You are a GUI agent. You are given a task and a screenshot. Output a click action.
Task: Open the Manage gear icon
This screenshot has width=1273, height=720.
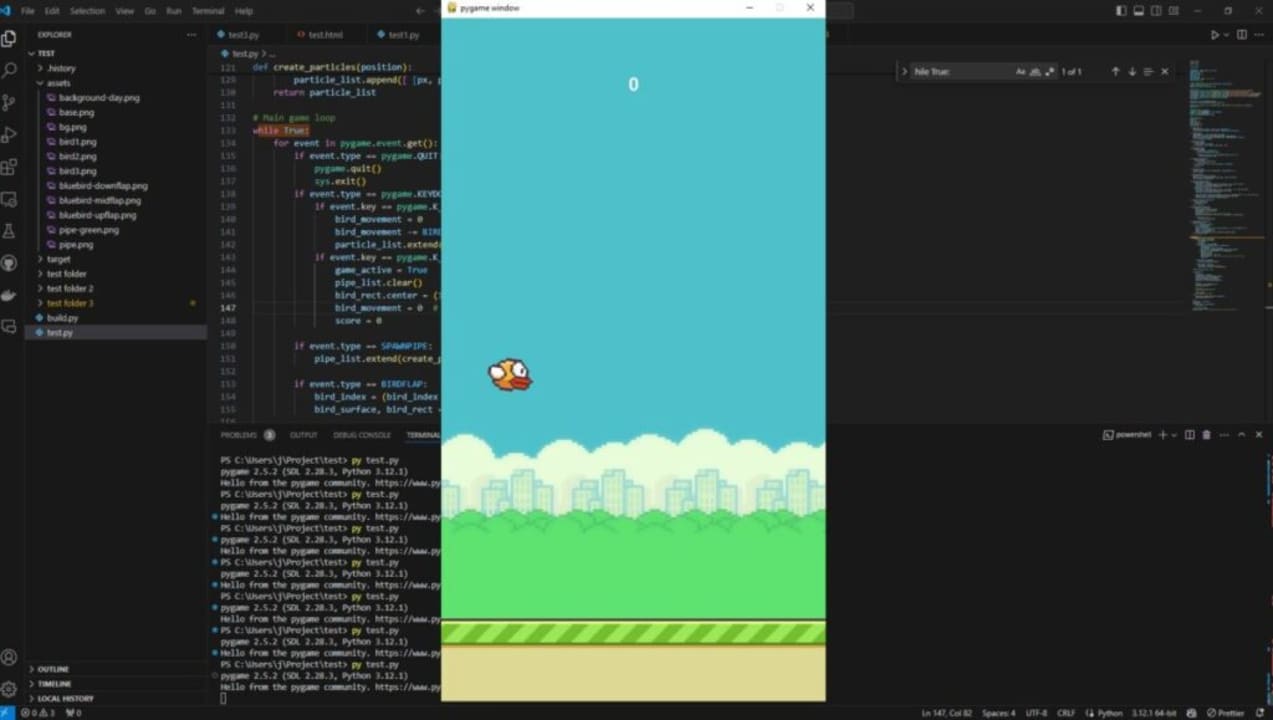pyautogui.click(x=10, y=689)
